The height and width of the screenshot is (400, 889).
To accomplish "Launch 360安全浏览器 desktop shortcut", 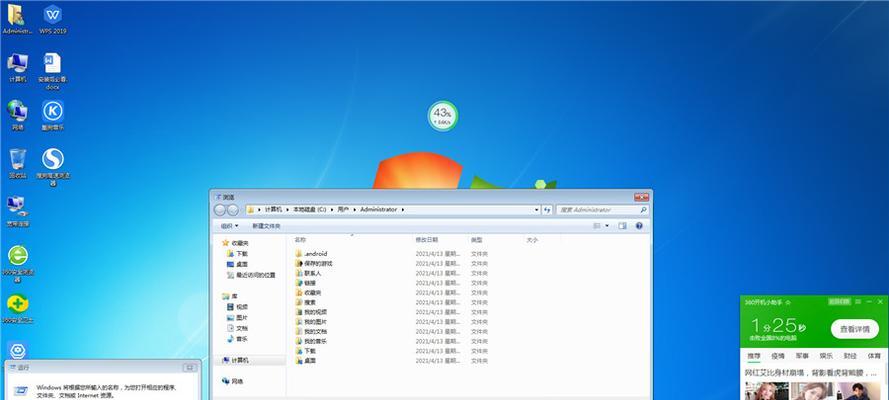I will click(18, 263).
